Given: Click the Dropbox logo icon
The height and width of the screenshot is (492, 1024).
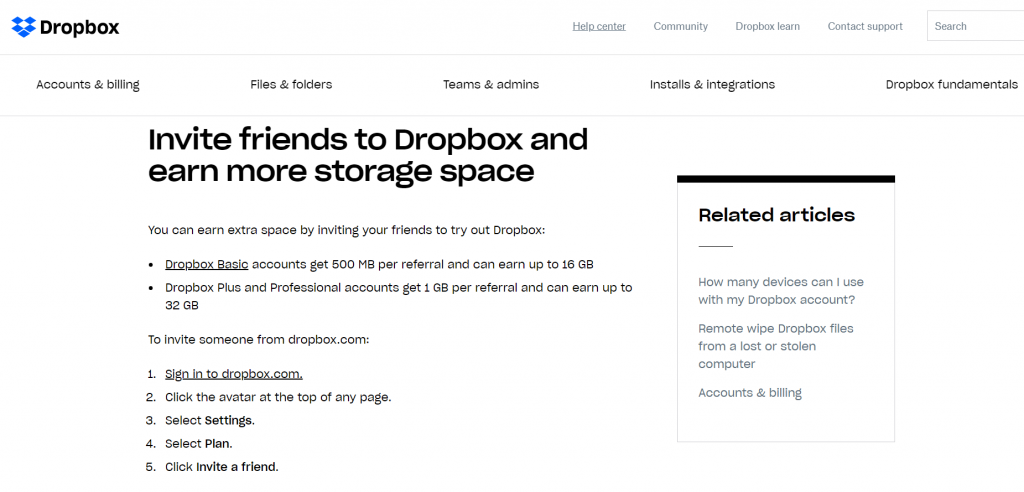Looking at the screenshot, I should pos(24,27).
